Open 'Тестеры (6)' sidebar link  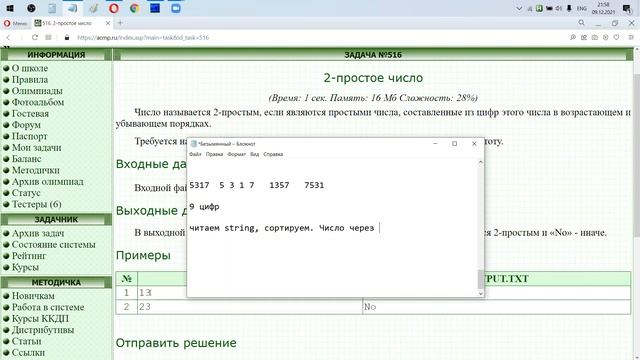pos(36,204)
